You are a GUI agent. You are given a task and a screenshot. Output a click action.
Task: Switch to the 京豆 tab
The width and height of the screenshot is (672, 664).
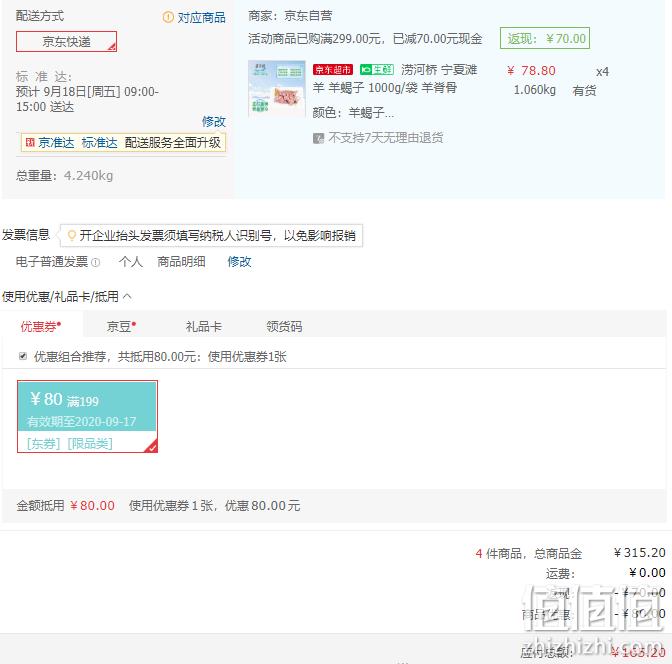pos(121,327)
